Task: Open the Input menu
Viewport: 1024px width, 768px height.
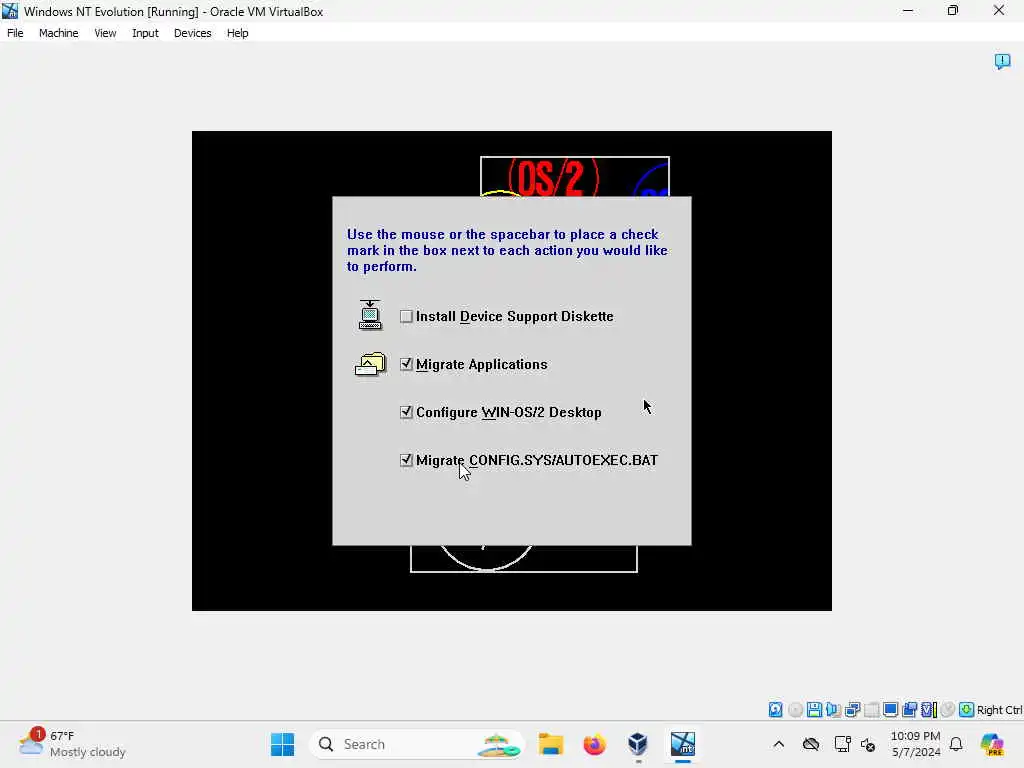Action: [145, 33]
